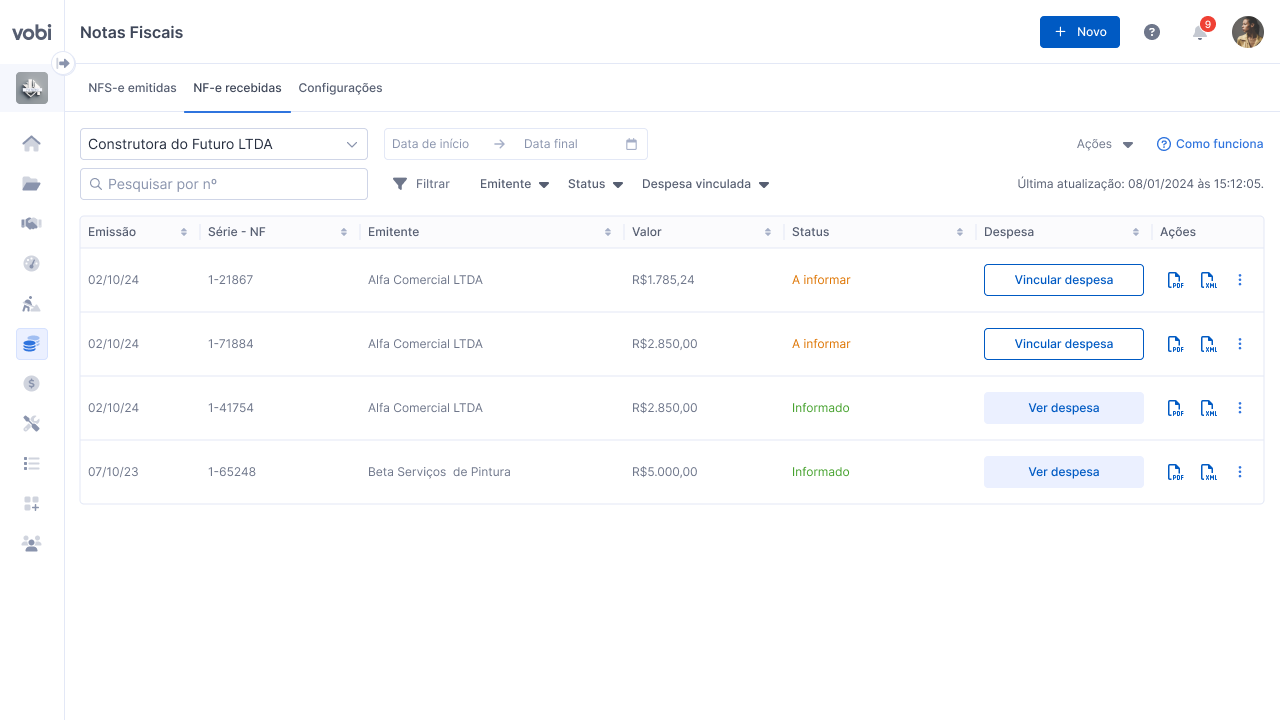
Task: Click the help question mark icon
Action: [x=1152, y=32]
